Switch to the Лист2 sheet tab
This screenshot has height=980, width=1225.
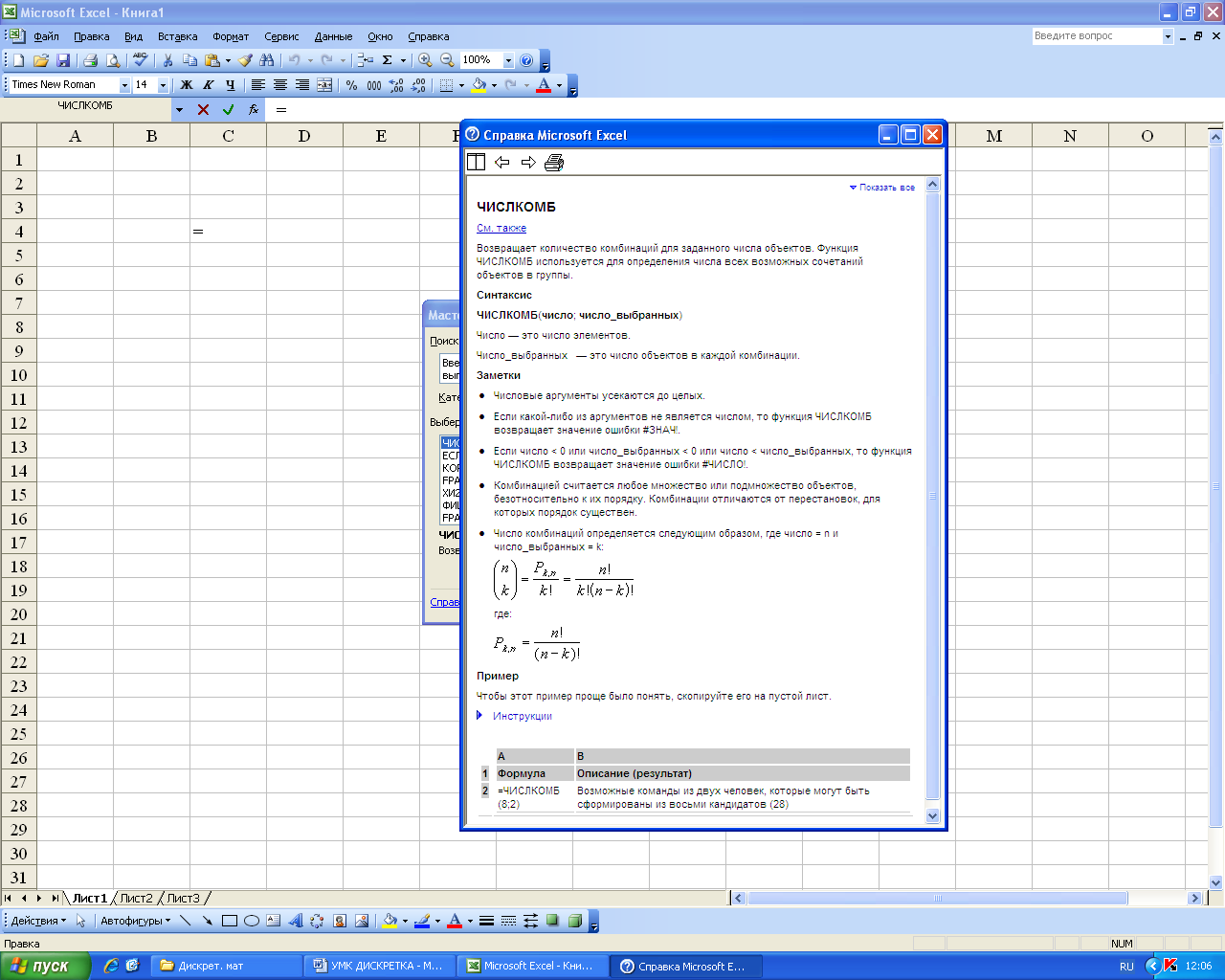(x=136, y=898)
